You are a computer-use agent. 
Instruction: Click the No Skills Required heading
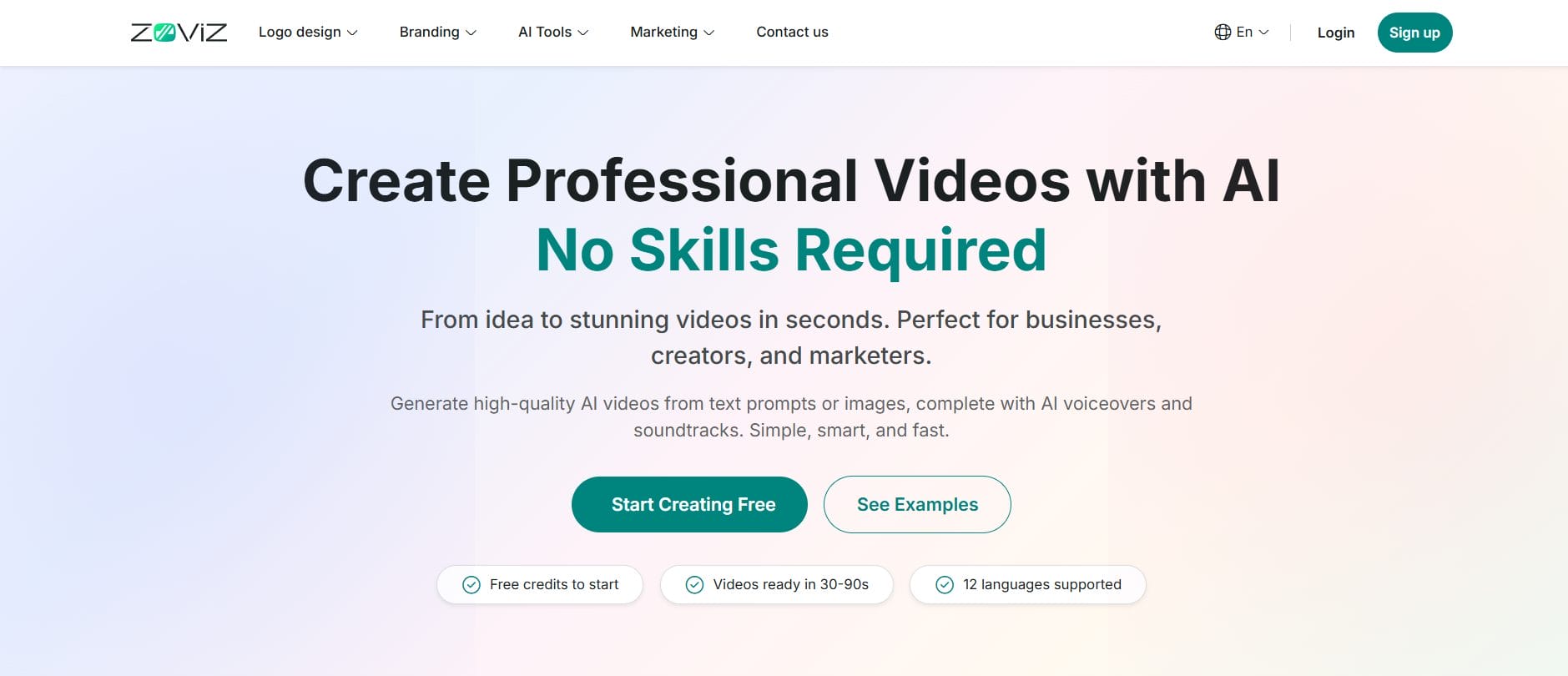tap(791, 250)
